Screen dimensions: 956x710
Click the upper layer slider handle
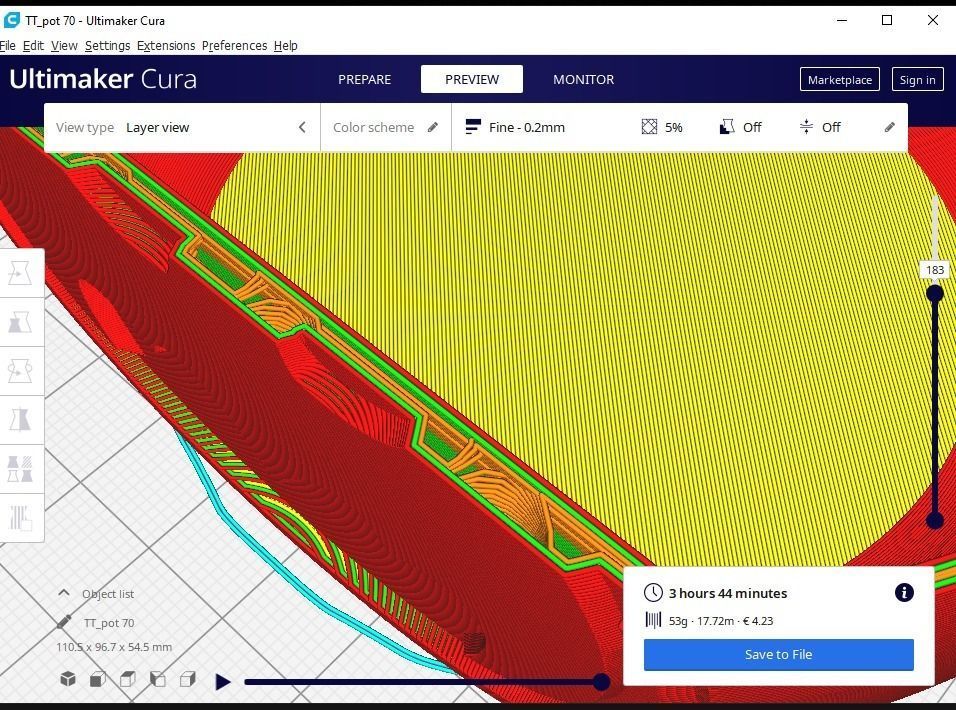click(x=935, y=294)
